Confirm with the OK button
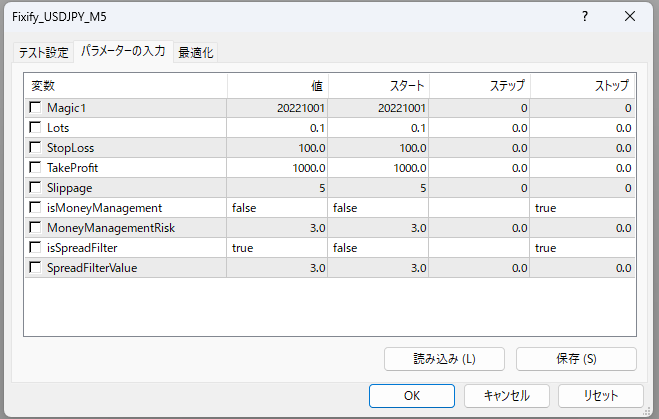Screen dimensions: 659x419 coord(412,395)
